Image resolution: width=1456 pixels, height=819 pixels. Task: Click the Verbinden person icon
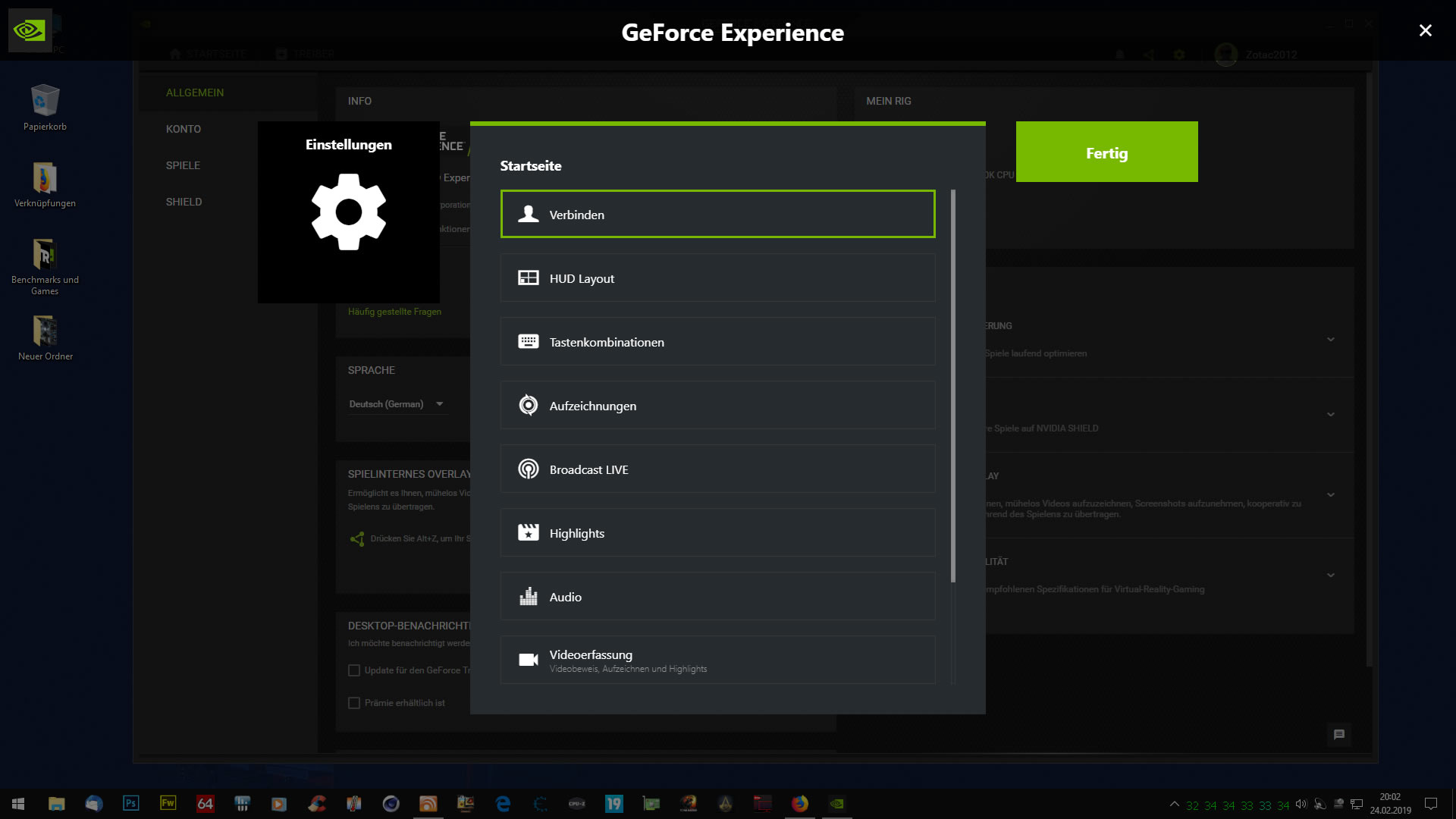click(529, 215)
